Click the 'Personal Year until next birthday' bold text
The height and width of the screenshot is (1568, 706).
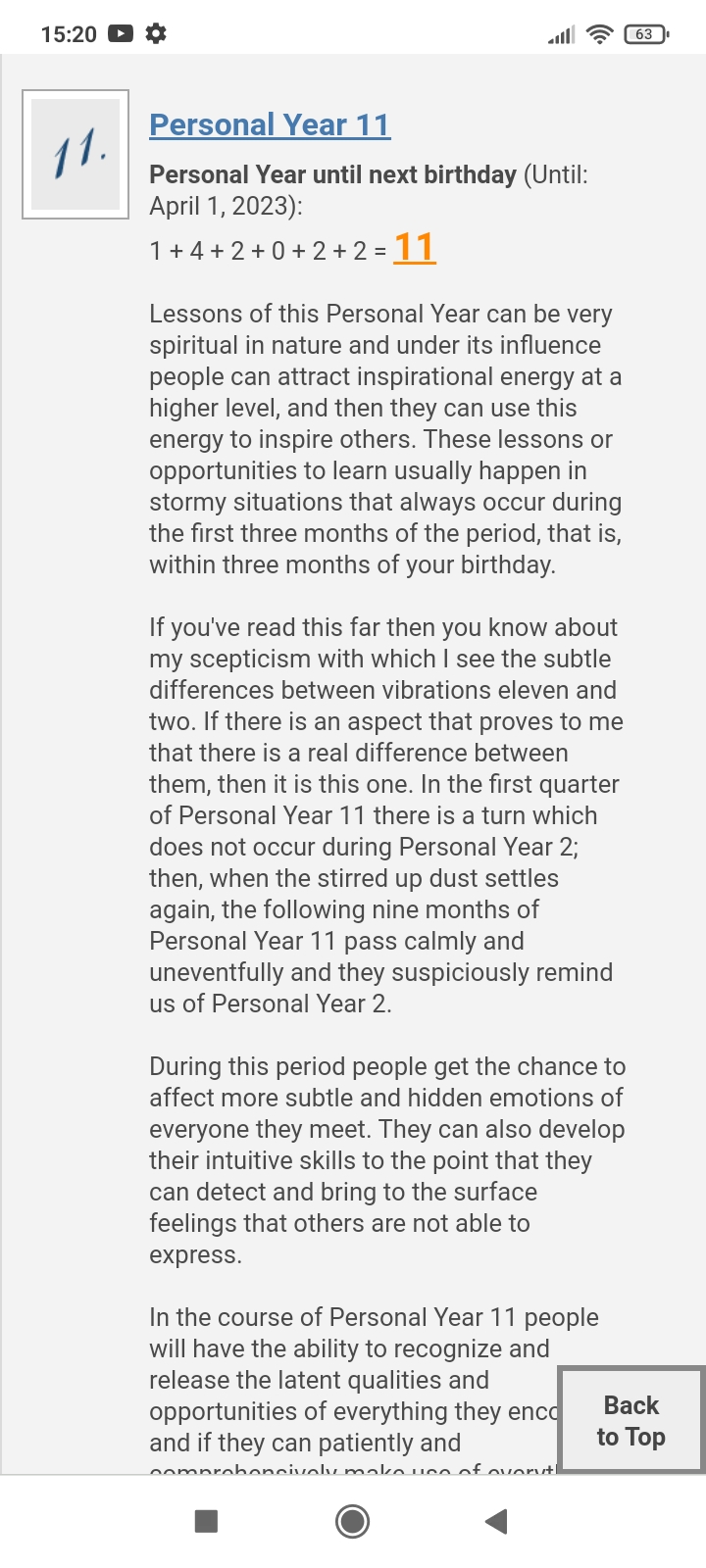(332, 174)
